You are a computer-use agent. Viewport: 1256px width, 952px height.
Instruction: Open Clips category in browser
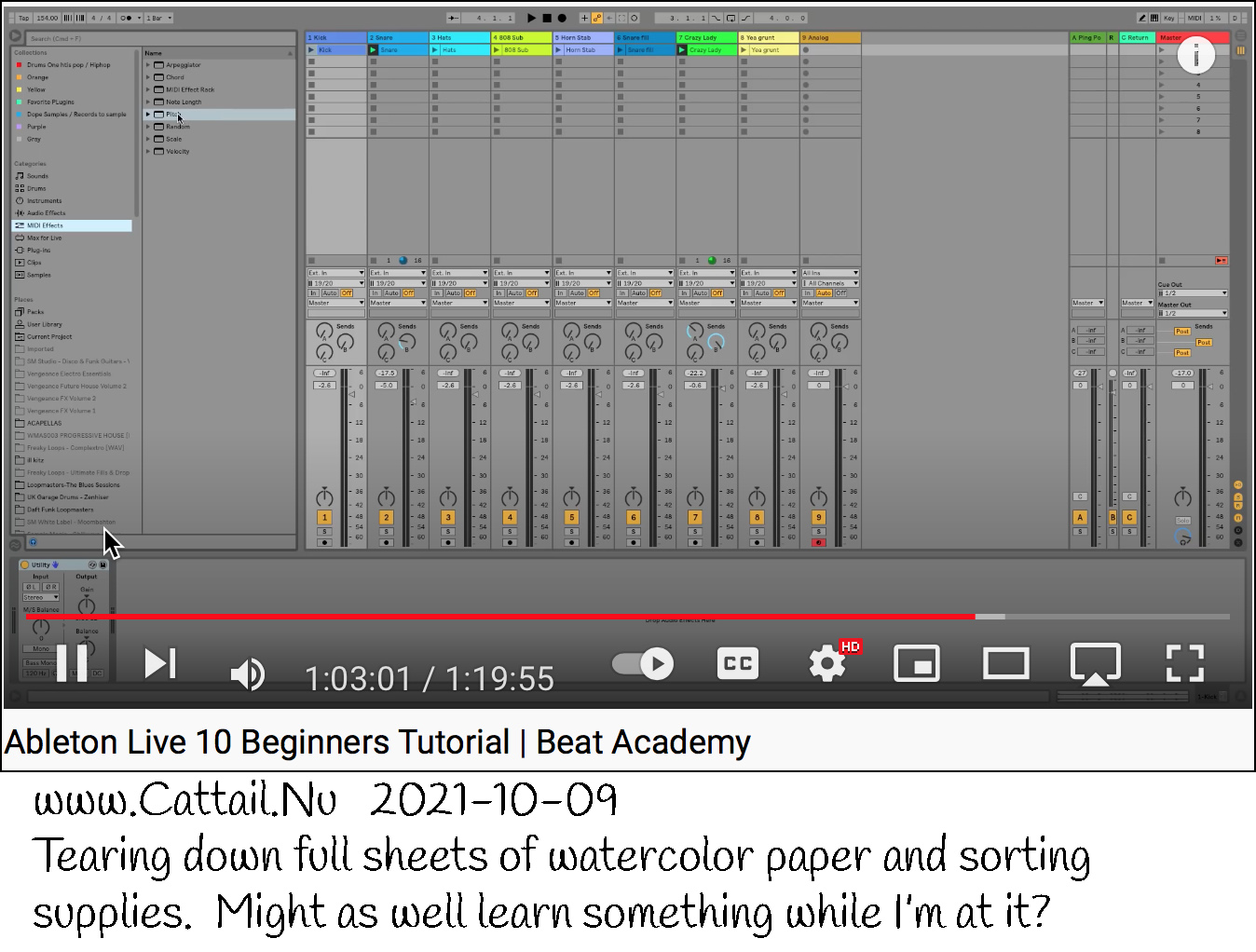34,263
